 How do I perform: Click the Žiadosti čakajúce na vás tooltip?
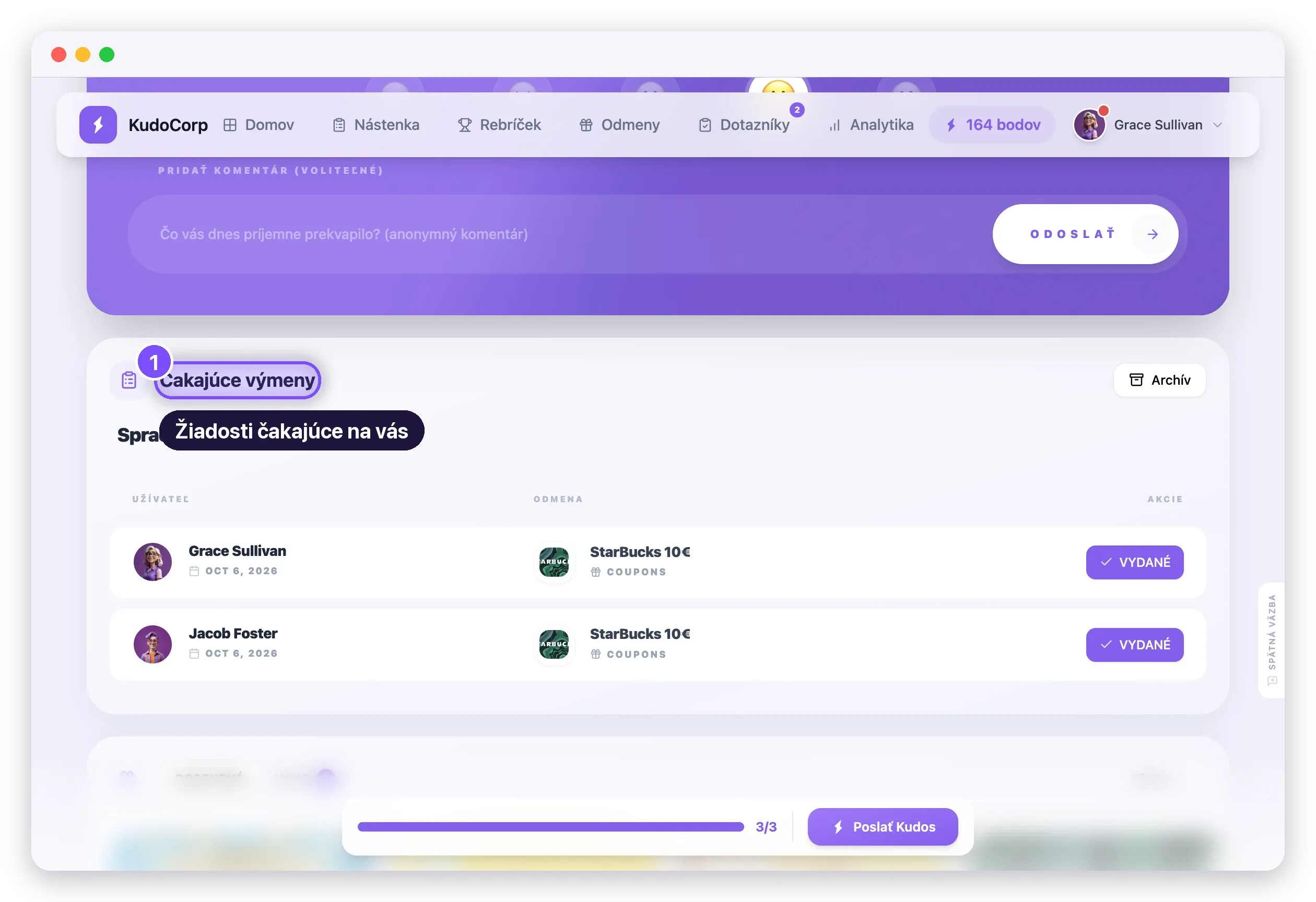coord(291,431)
